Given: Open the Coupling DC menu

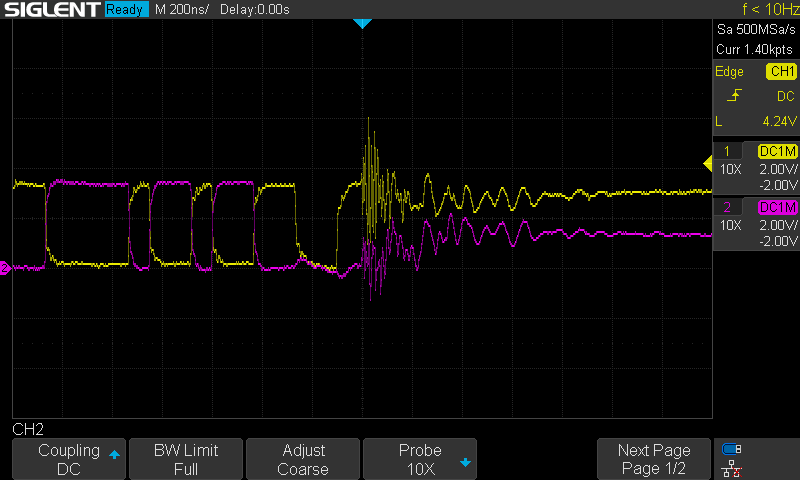Looking at the screenshot, I should click(x=69, y=459).
